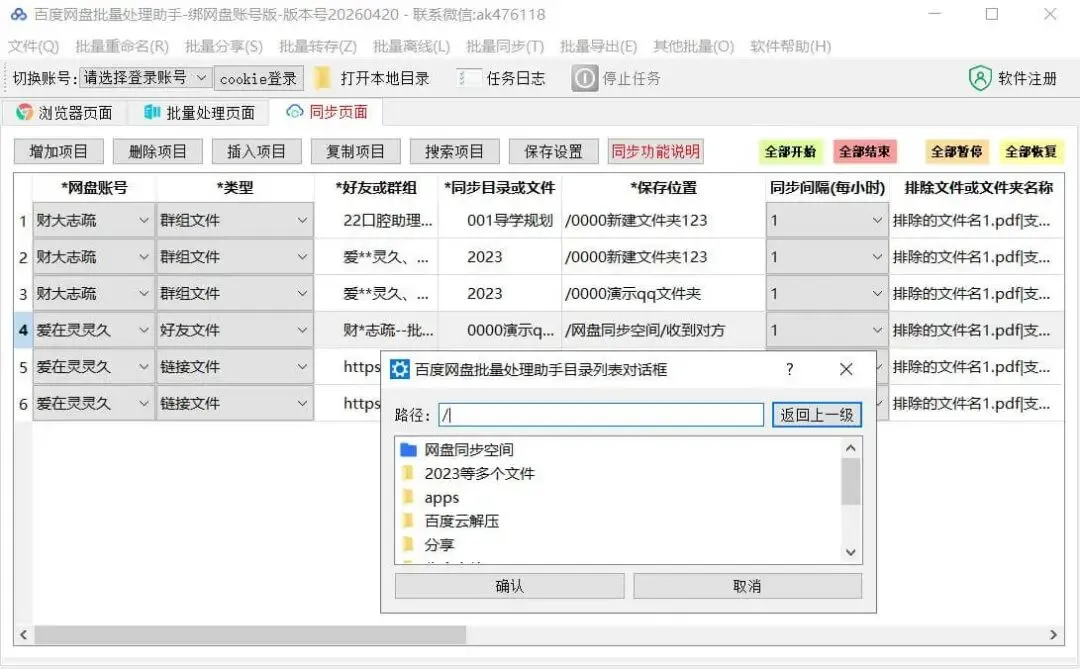This screenshot has width=1080, height=669.
Task: Click the 全部暂停 button
Action: click(x=956, y=152)
